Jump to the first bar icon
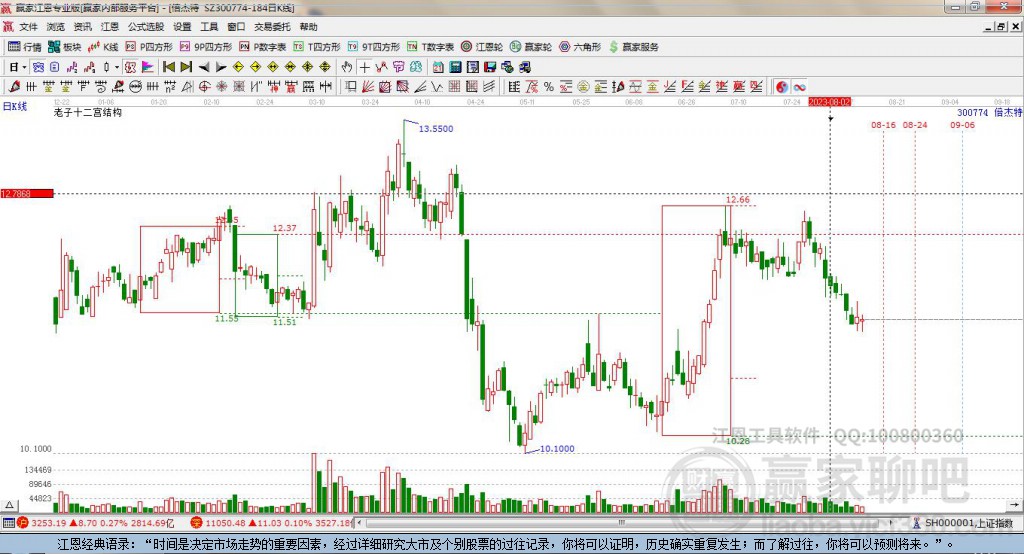This screenshot has height=554, width=1024. point(169,67)
